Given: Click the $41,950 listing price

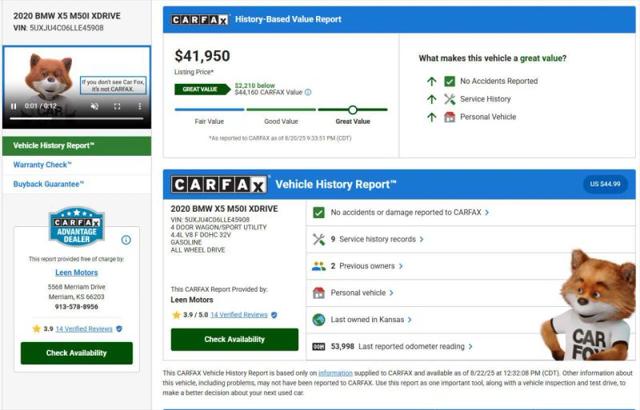Looking at the screenshot, I should click(202, 56).
